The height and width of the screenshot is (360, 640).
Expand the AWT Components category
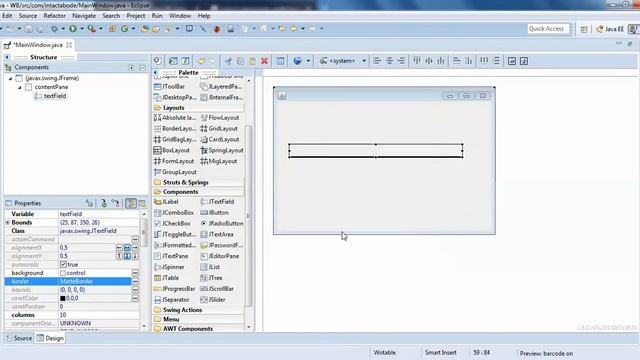click(199, 329)
